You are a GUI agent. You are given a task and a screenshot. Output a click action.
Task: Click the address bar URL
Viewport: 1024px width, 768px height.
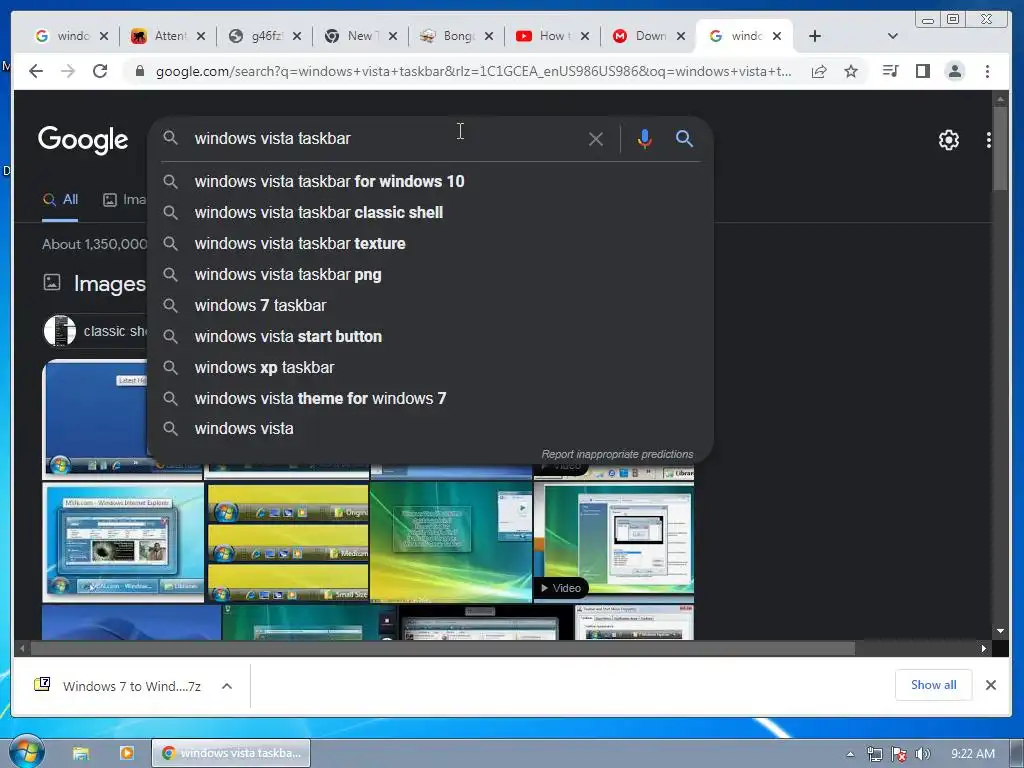tap(473, 71)
